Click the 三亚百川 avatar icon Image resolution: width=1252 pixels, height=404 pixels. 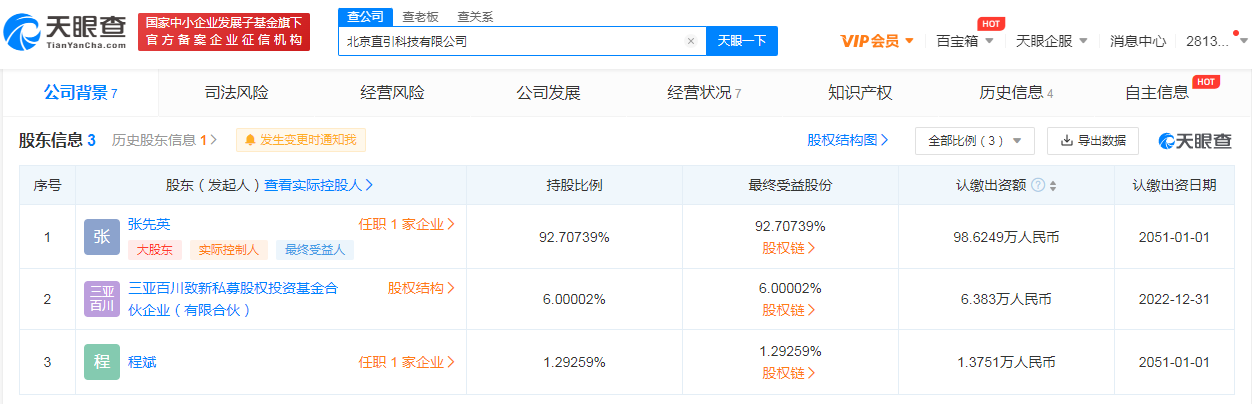[x=102, y=299]
